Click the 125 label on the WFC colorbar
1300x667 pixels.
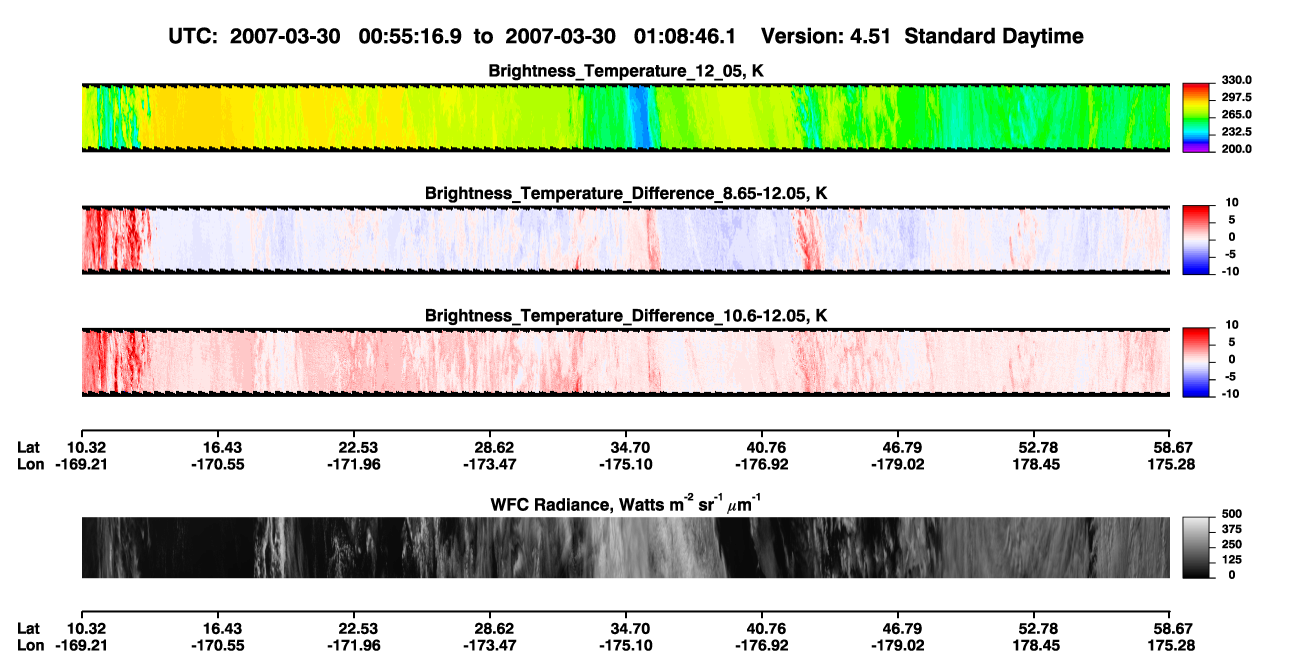click(1232, 559)
